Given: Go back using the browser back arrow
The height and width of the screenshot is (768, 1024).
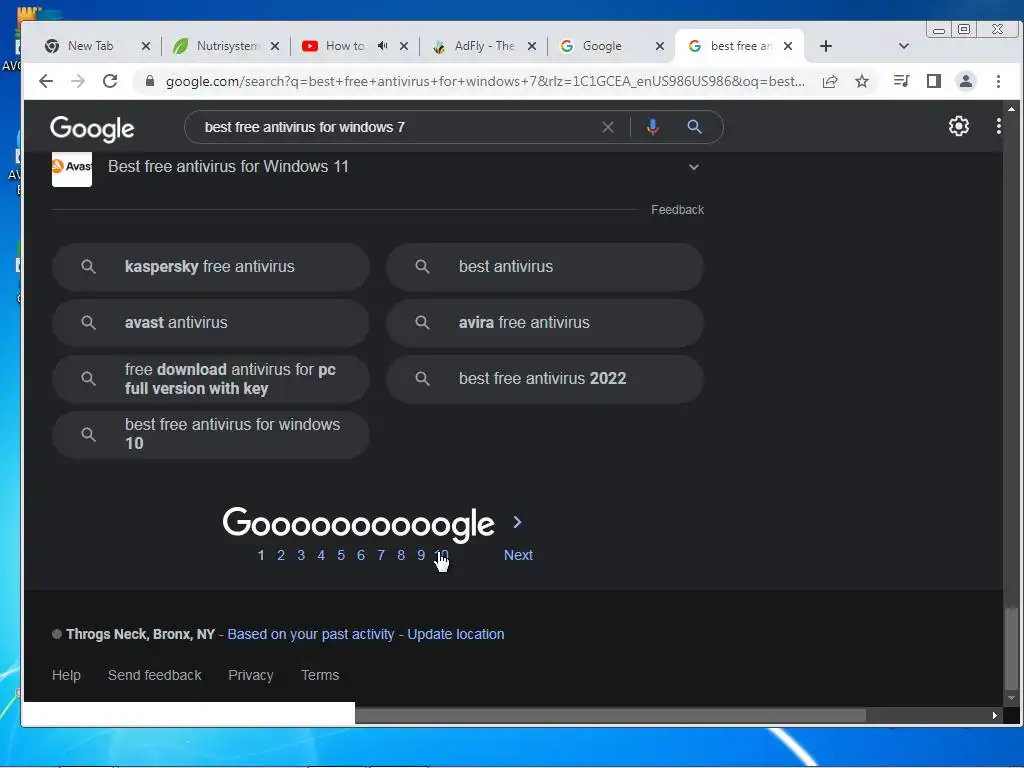Looking at the screenshot, I should tap(46, 81).
